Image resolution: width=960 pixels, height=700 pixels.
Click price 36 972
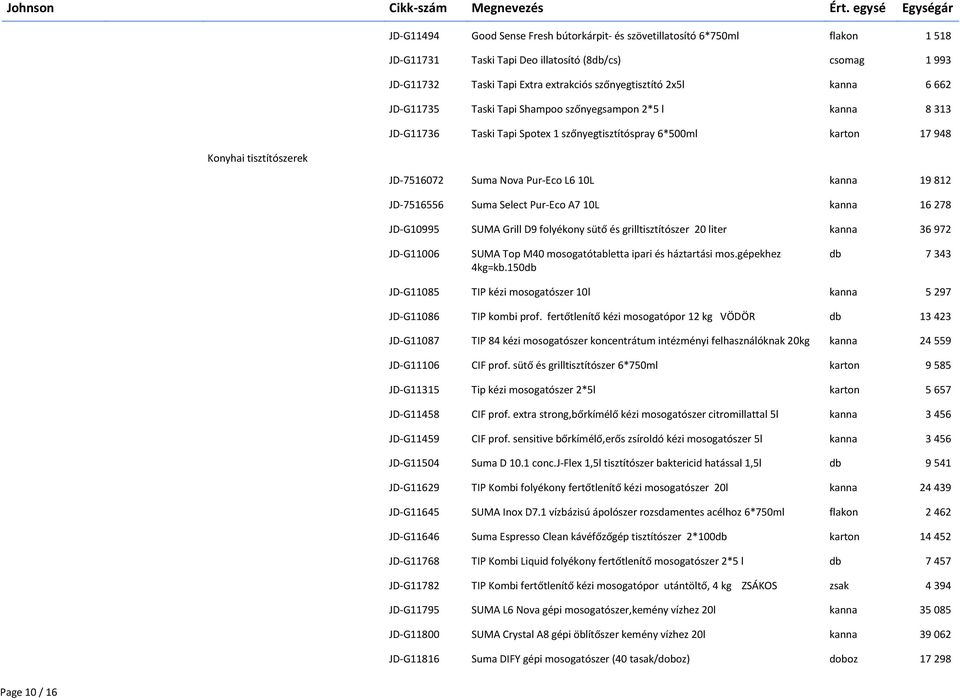936,229
